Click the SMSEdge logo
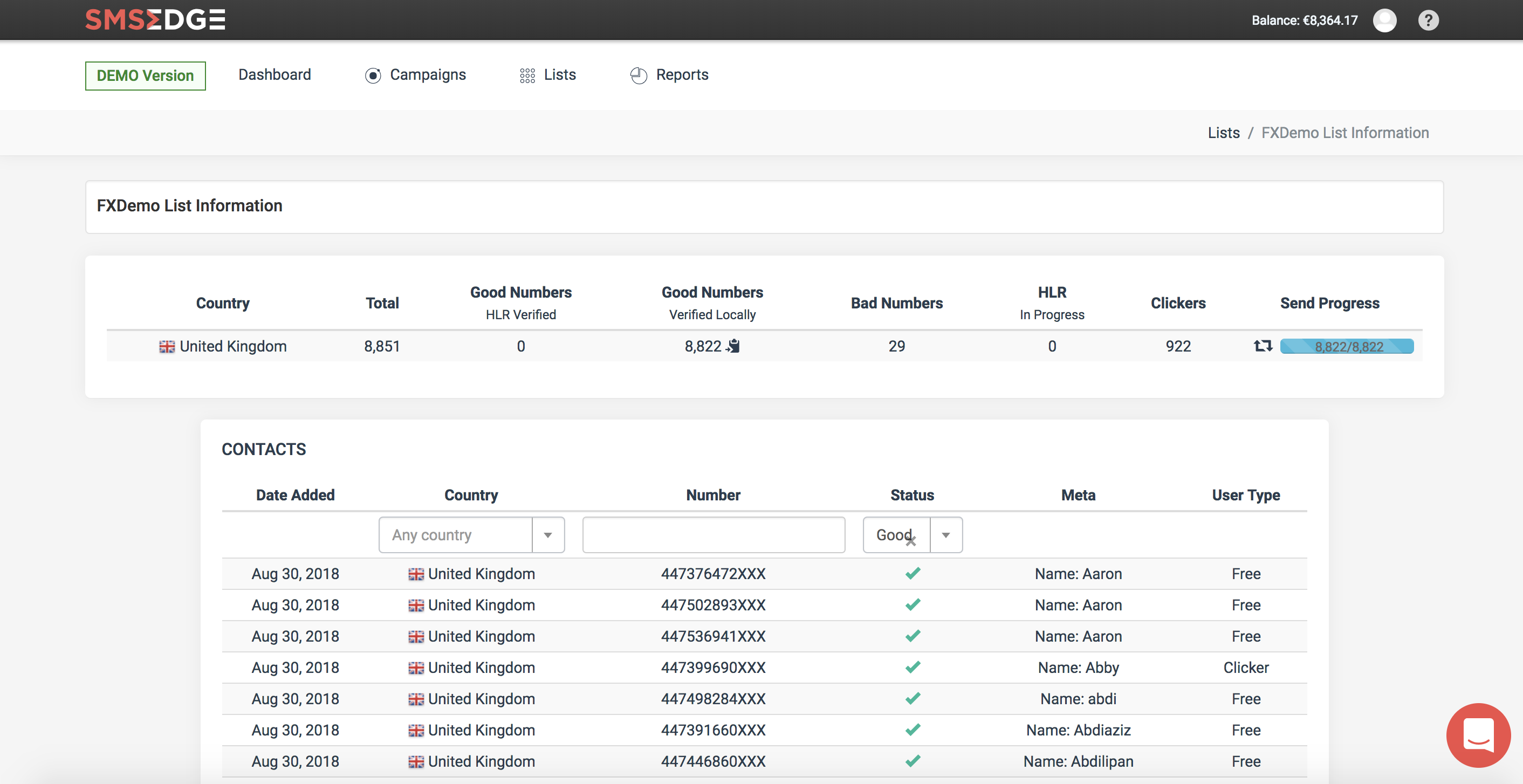 pyautogui.click(x=155, y=19)
